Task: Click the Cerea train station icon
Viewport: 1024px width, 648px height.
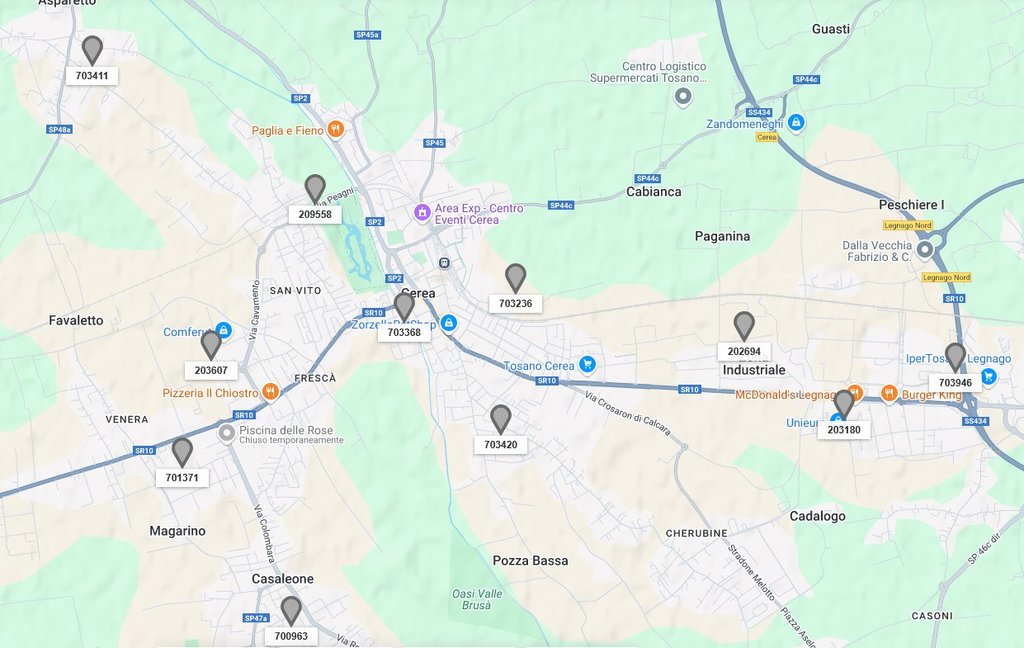Action: coord(444,263)
